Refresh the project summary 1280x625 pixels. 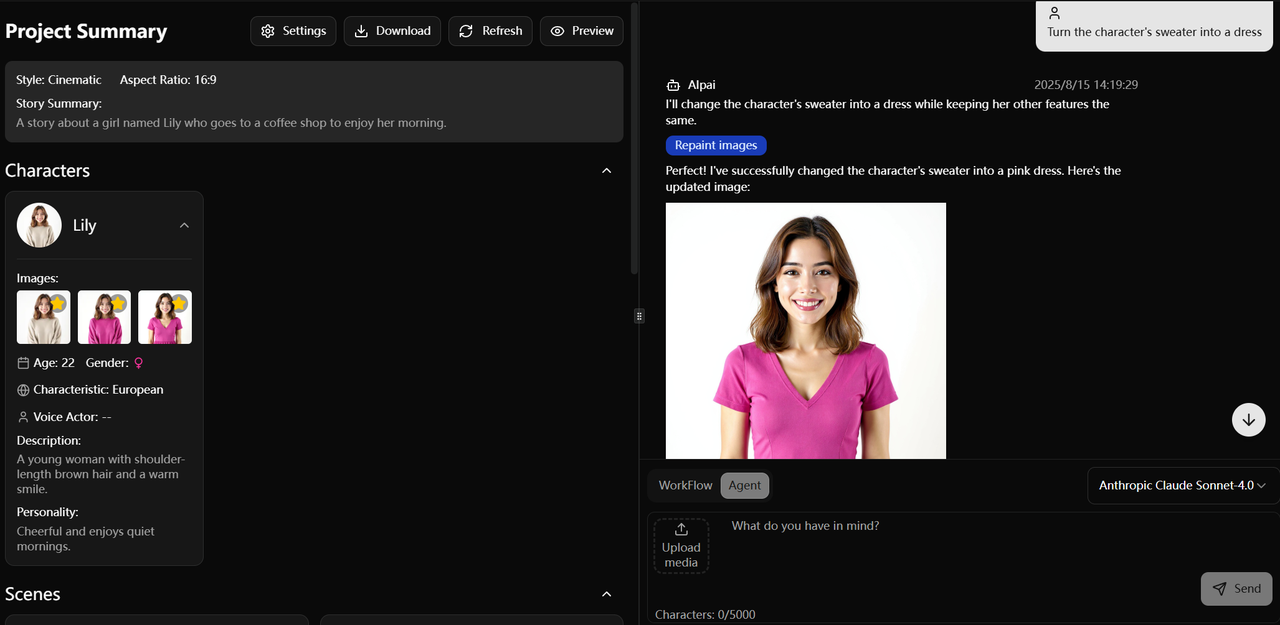coord(490,31)
